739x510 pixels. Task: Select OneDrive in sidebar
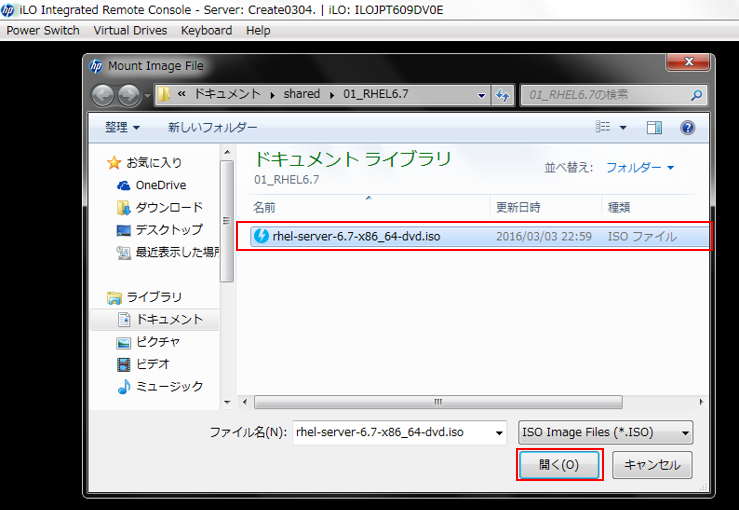click(161, 185)
